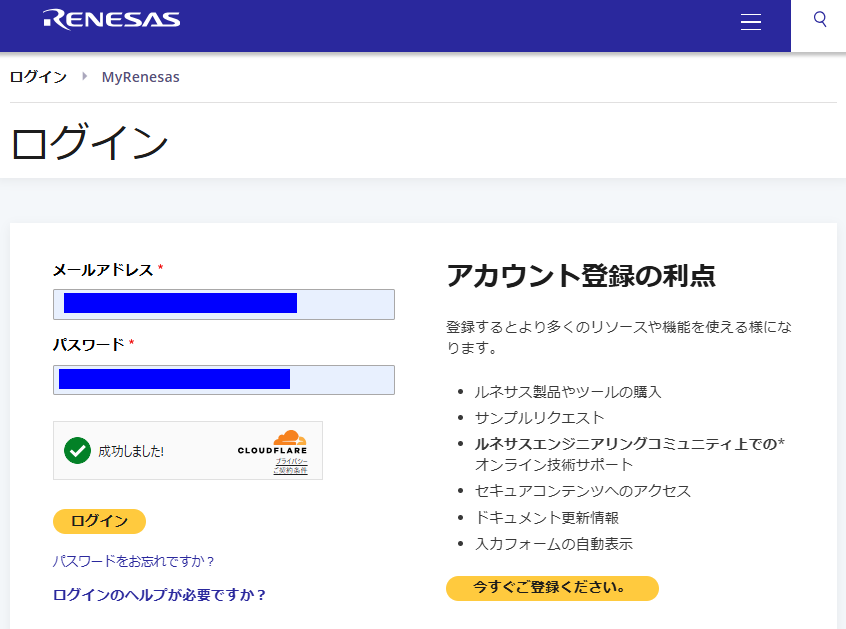
Task: Click the breadcrumb separator arrow
Action: tap(85, 76)
